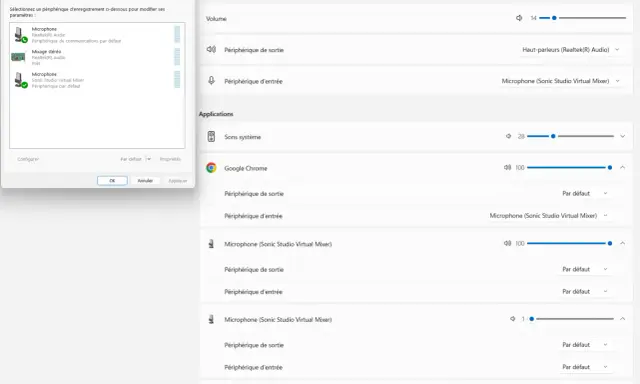
Task: Click the Appliquer button
Action: coord(178,180)
